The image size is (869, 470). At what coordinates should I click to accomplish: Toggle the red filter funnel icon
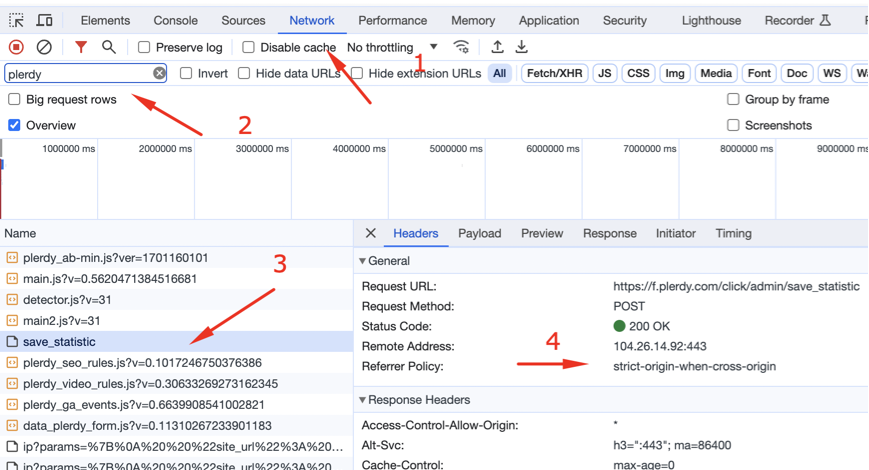(x=81, y=47)
